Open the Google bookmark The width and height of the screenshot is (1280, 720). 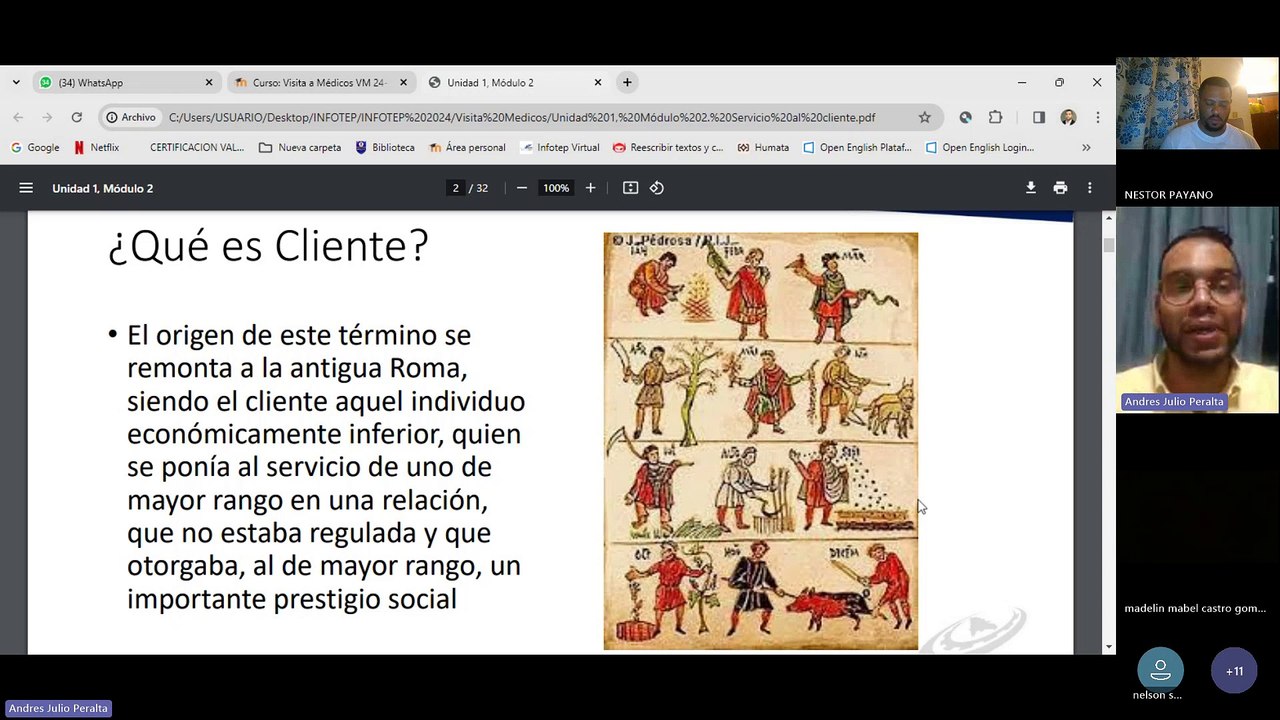coord(35,147)
